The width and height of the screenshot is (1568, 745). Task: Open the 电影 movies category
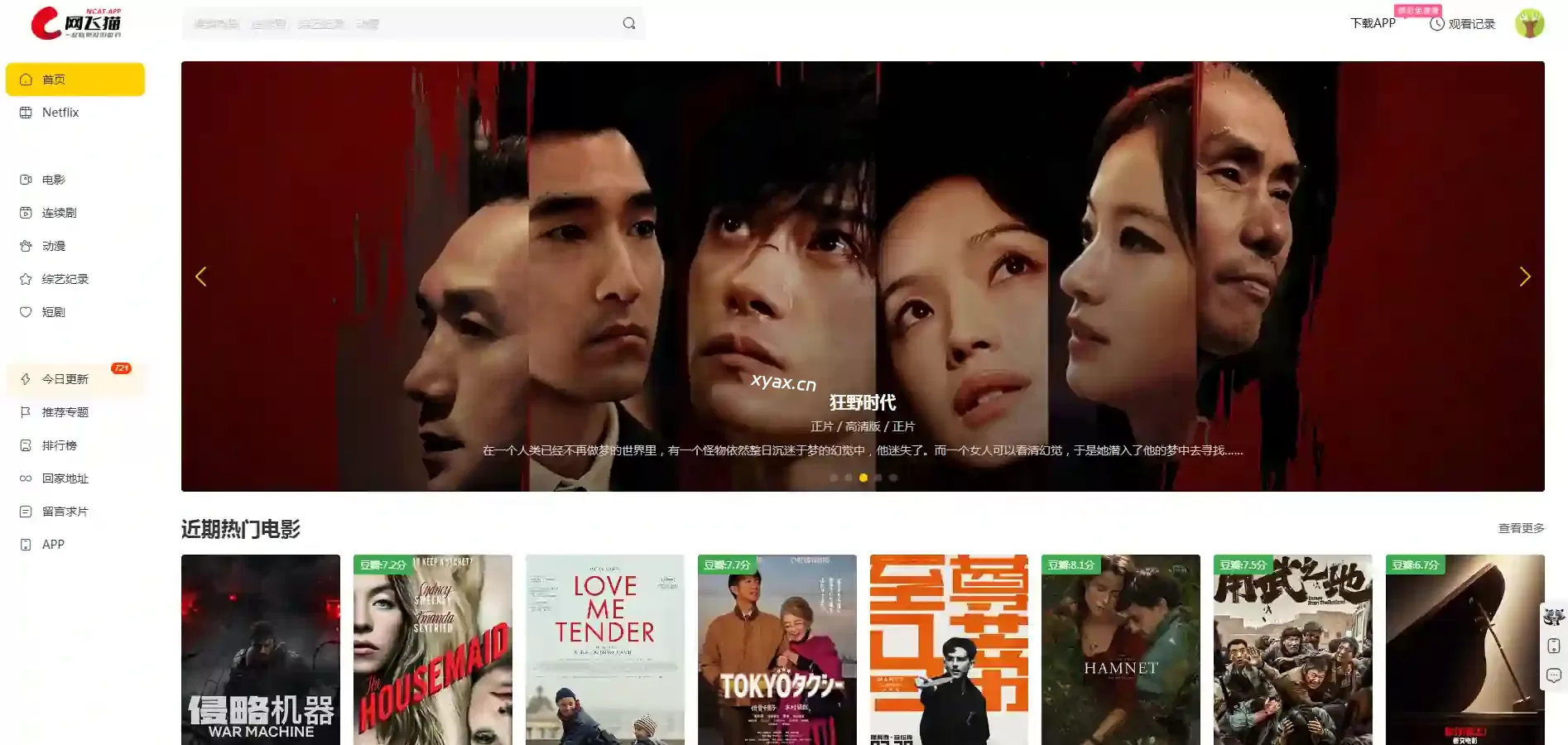point(54,180)
